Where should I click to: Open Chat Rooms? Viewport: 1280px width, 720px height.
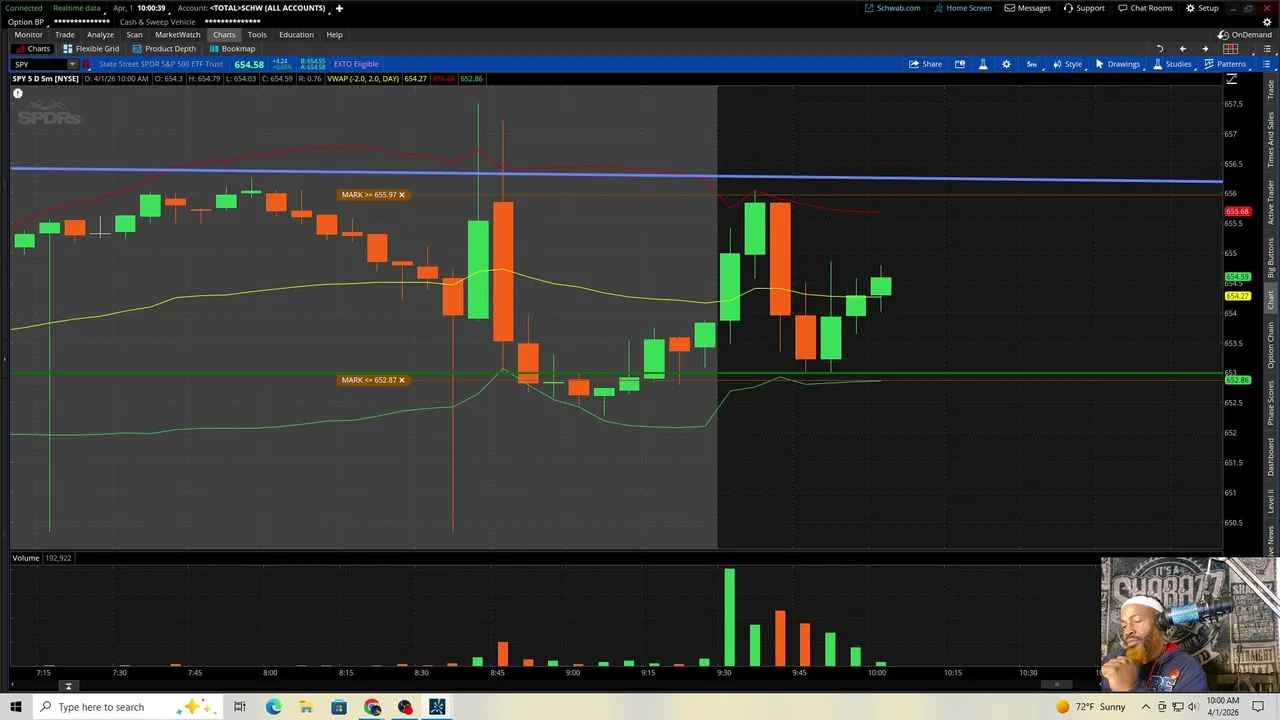pos(1145,8)
